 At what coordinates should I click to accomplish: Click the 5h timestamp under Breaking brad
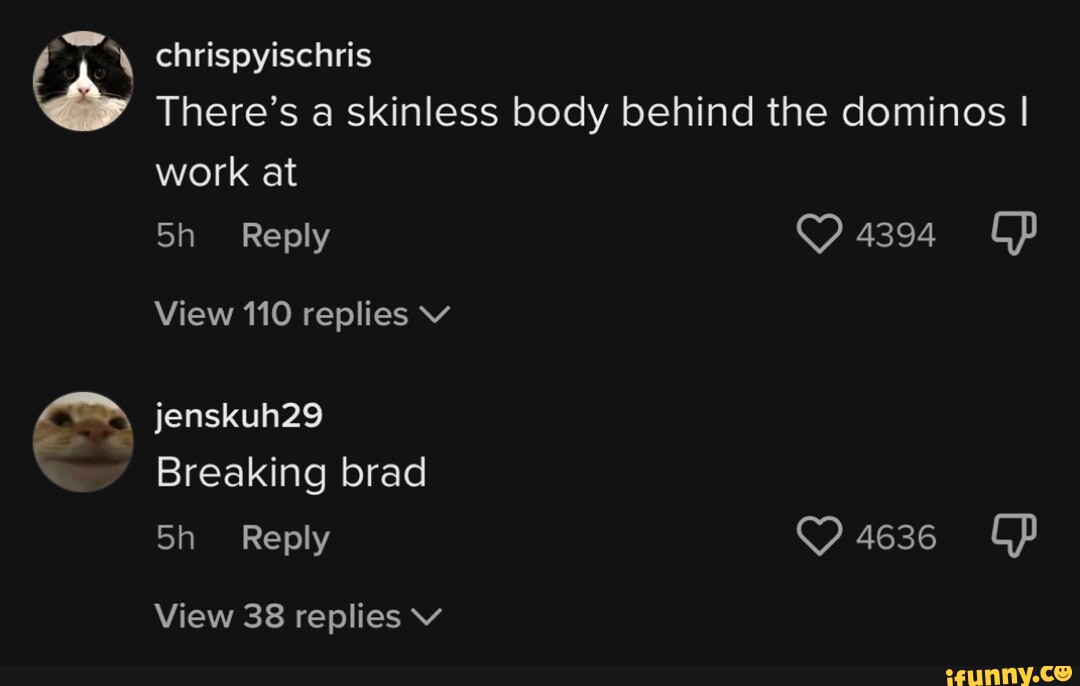175,538
